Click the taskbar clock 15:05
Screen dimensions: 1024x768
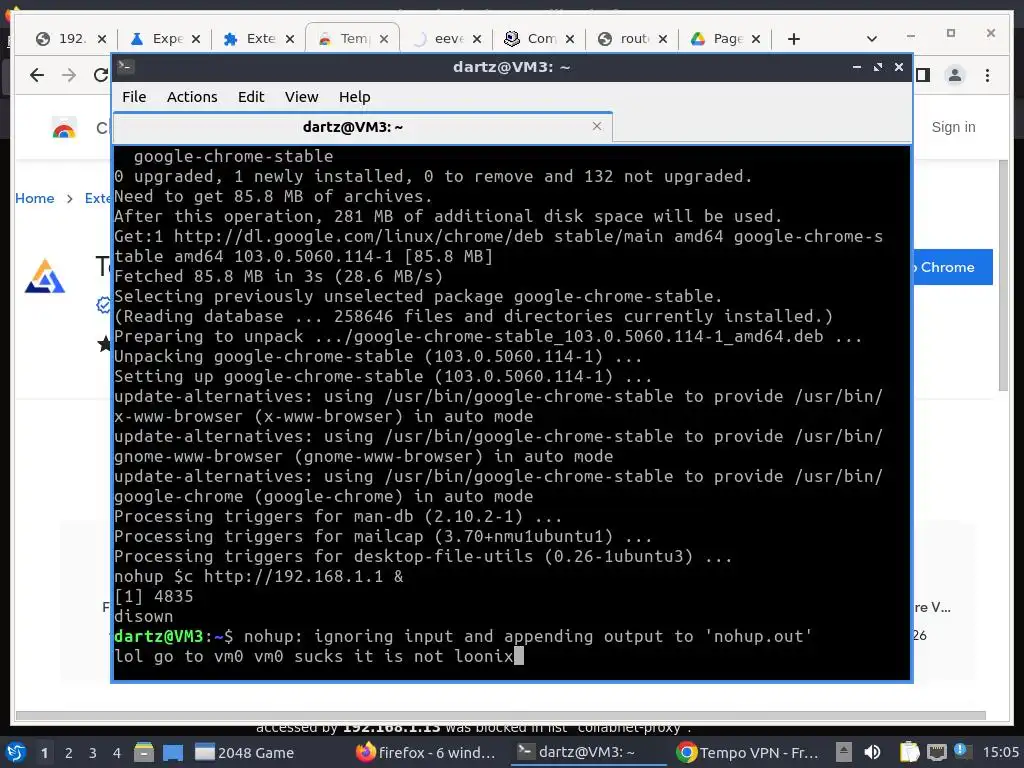[x=1000, y=752]
